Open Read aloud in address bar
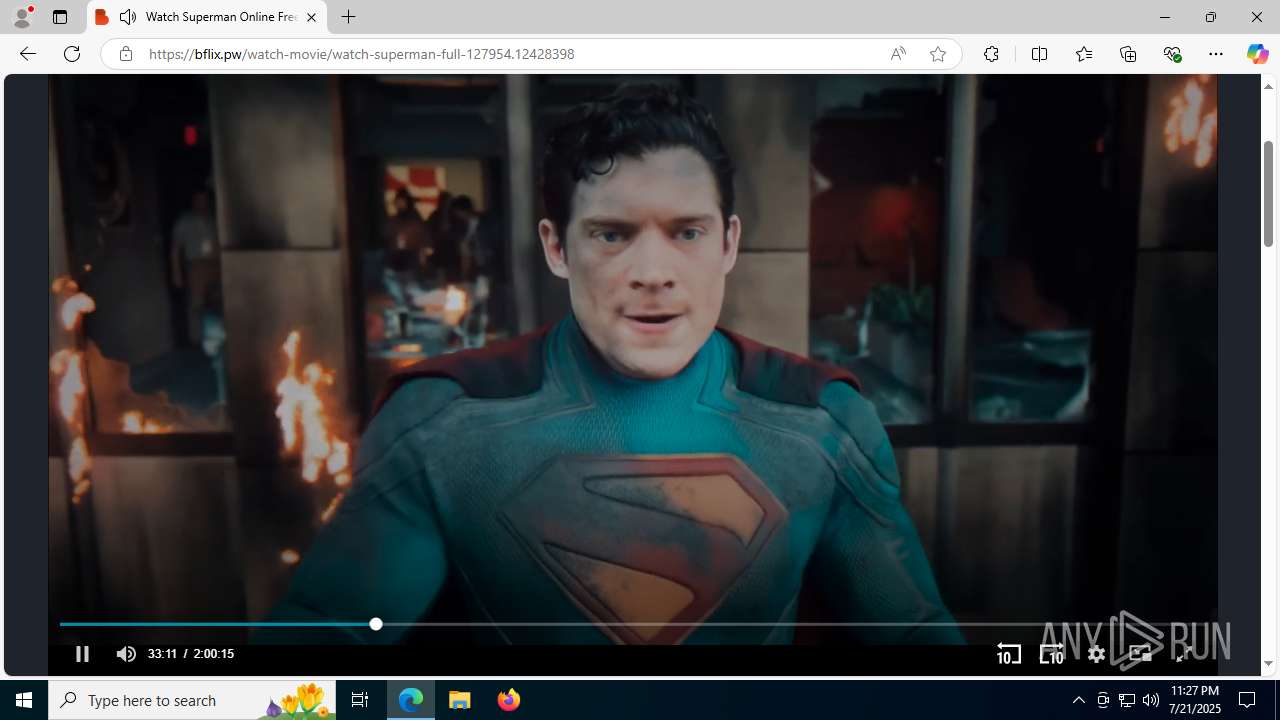Viewport: 1280px width, 720px height. [898, 54]
